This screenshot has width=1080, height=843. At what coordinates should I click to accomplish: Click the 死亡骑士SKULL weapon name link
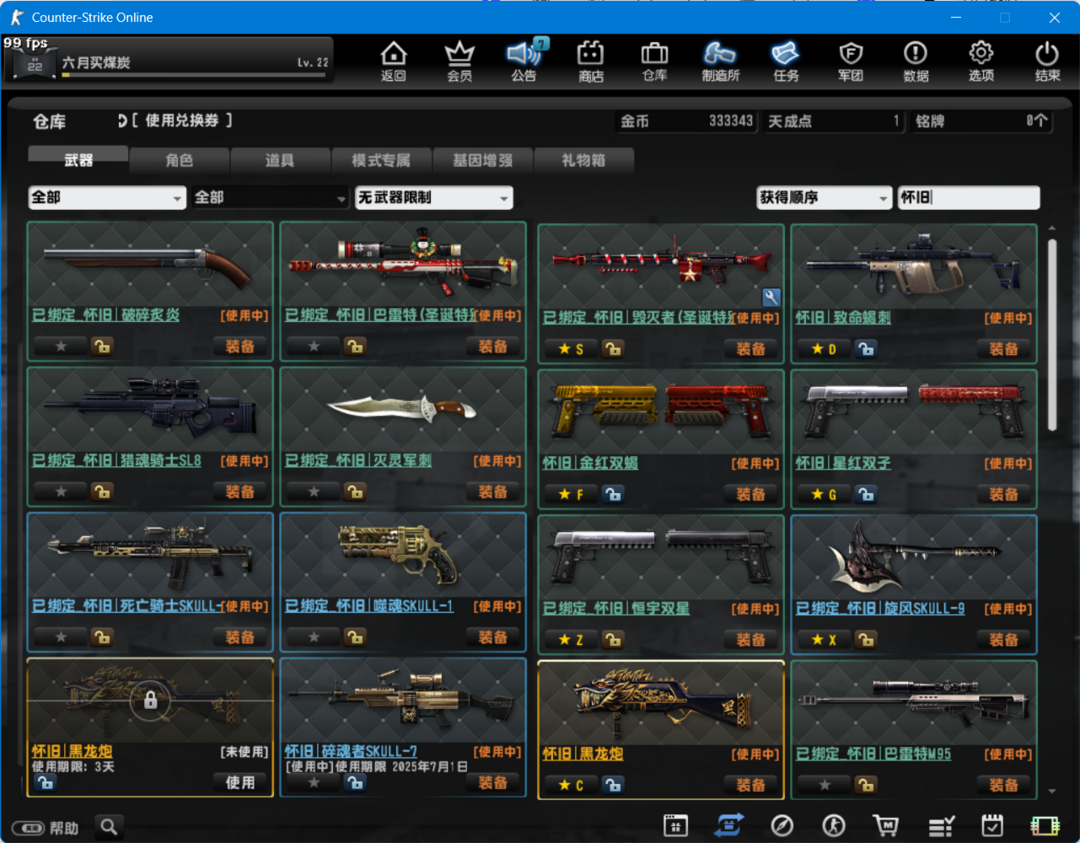[x=128, y=606]
